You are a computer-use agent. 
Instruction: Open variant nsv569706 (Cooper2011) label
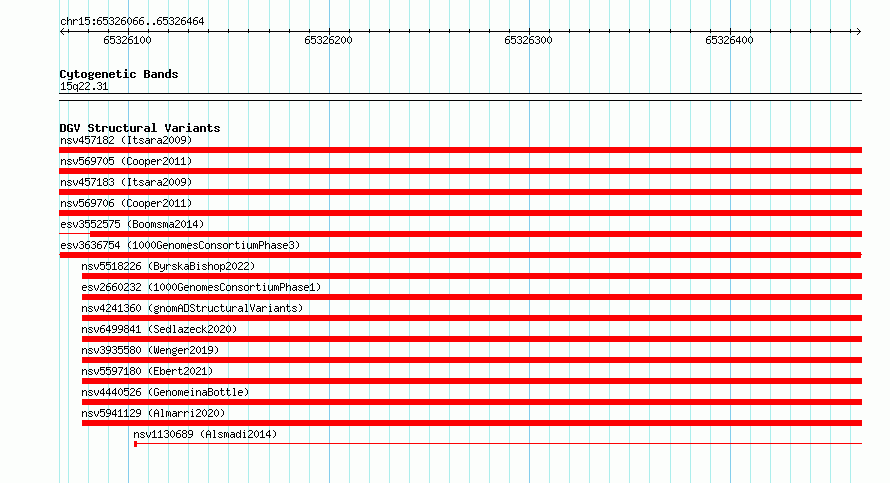point(126,203)
